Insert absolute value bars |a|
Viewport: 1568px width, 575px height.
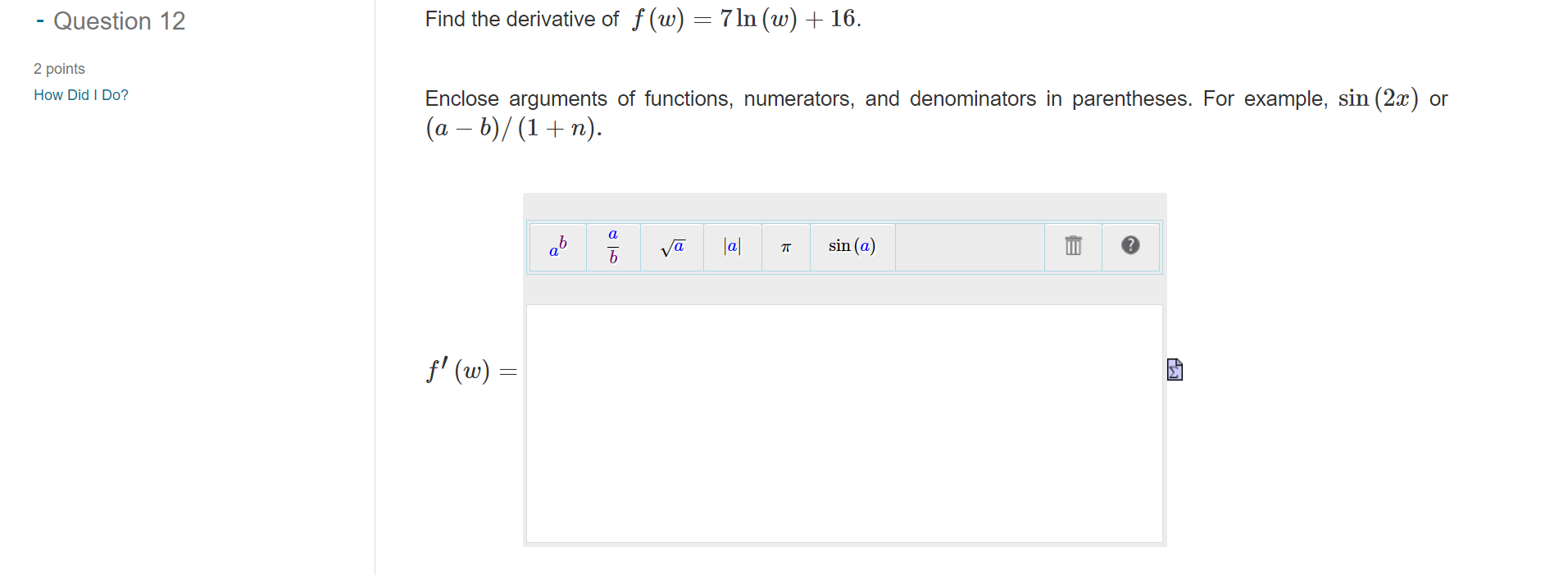(733, 247)
